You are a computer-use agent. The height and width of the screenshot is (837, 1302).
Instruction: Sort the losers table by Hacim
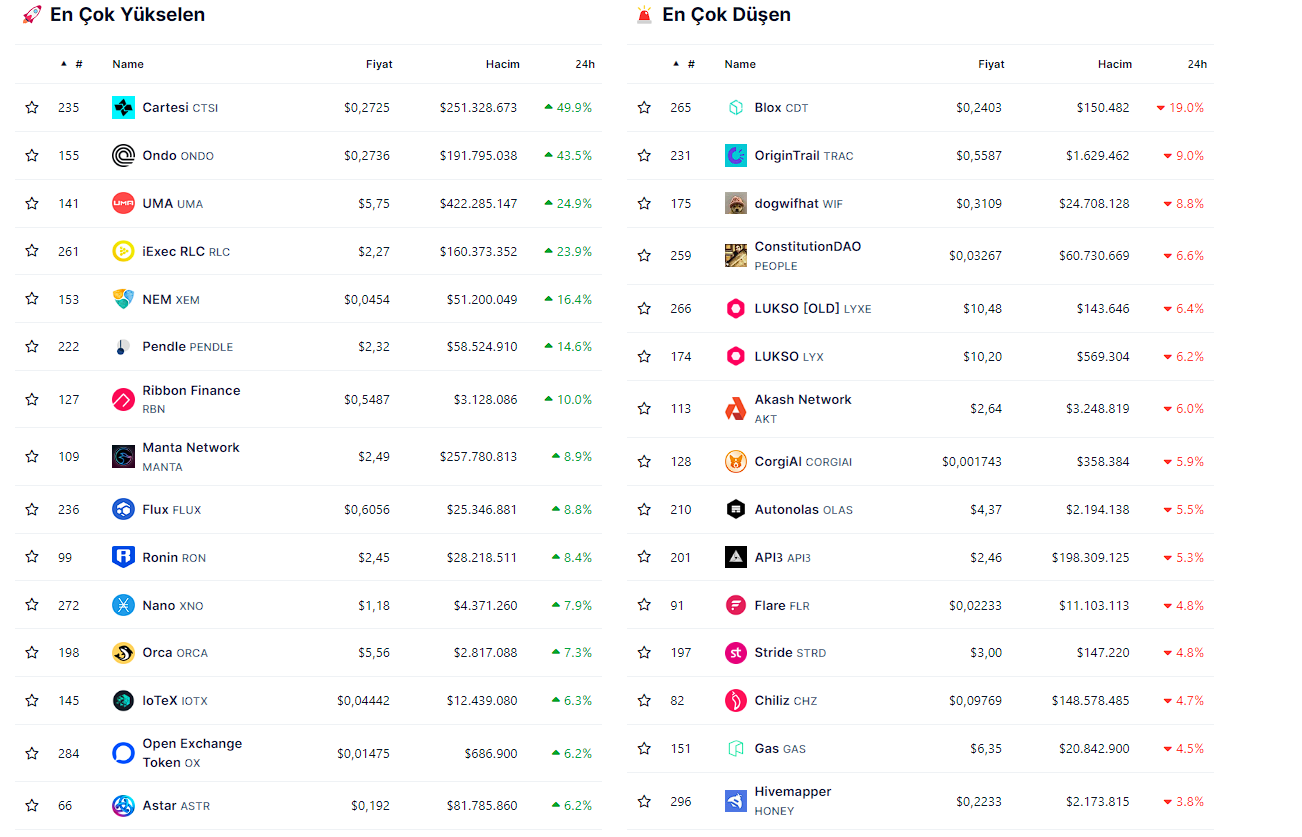(x=1114, y=64)
